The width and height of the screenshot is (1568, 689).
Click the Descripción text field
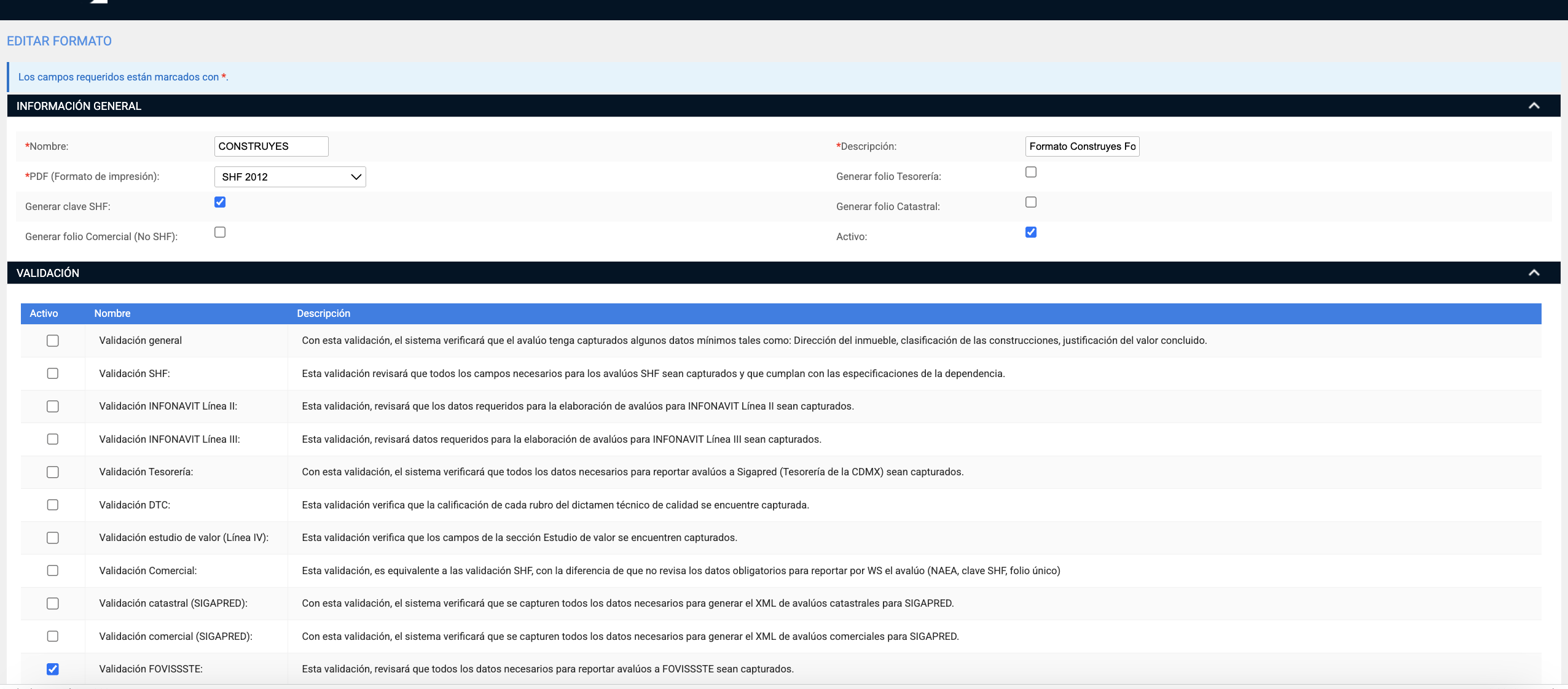coord(1081,146)
